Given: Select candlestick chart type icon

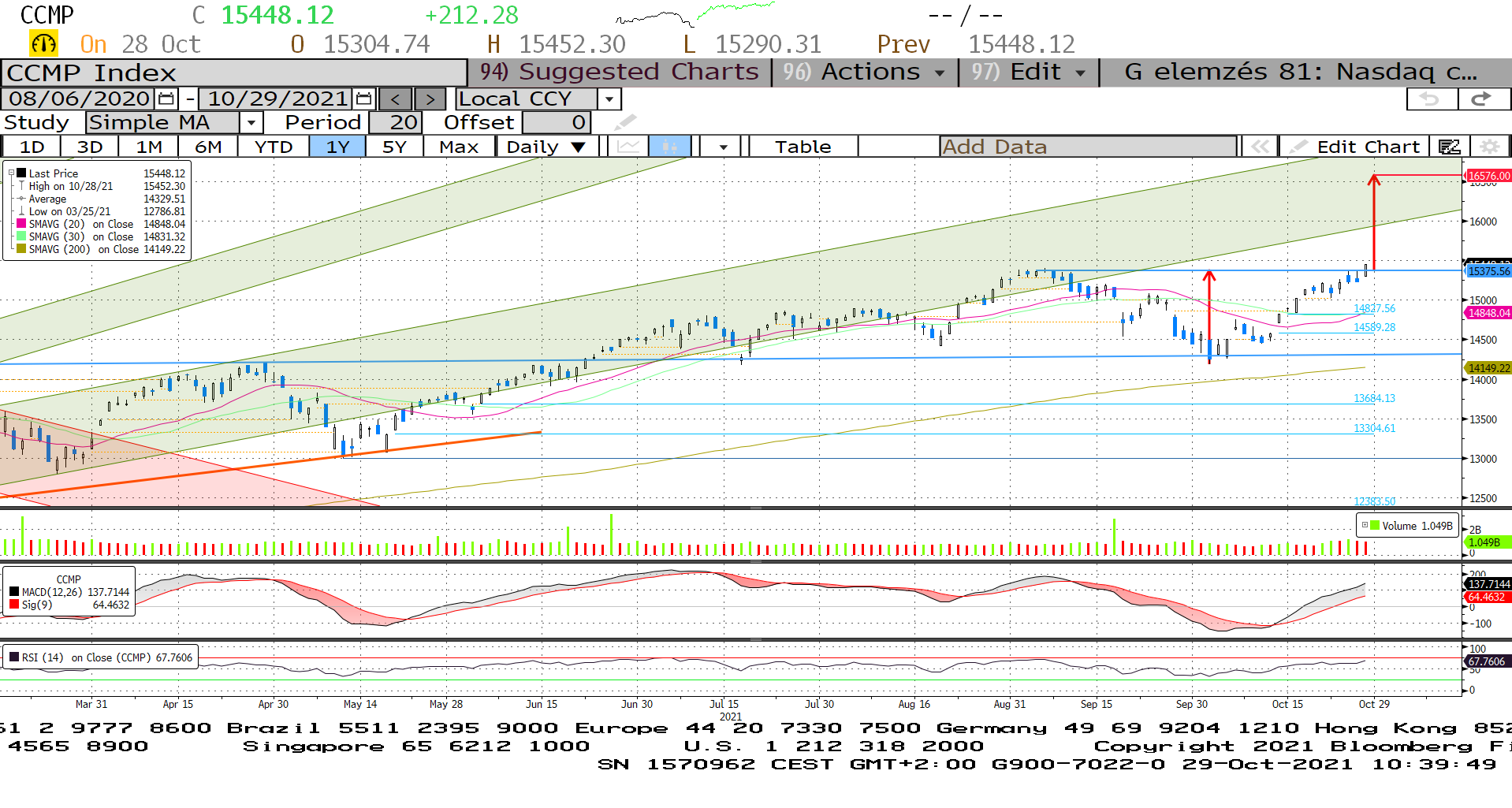Looking at the screenshot, I should 670,147.
